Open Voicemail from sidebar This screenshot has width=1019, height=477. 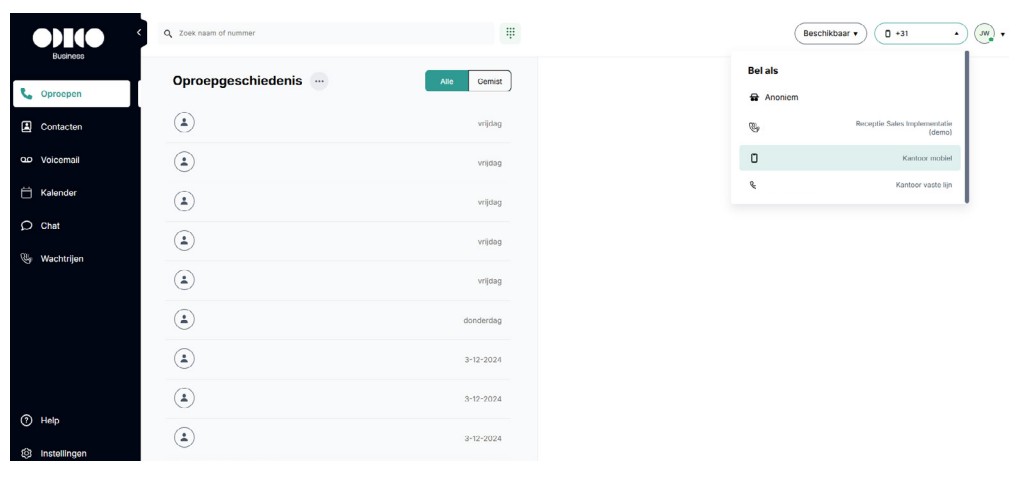(x=71, y=160)
